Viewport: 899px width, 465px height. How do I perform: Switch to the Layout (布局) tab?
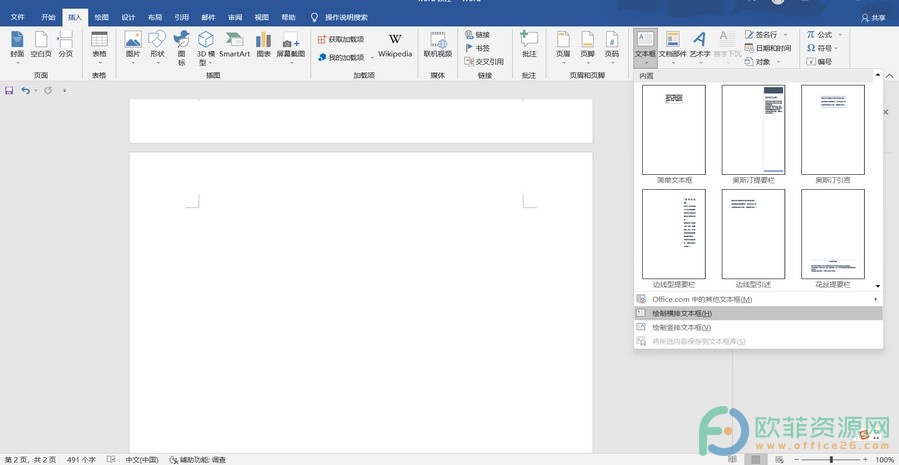155,17
